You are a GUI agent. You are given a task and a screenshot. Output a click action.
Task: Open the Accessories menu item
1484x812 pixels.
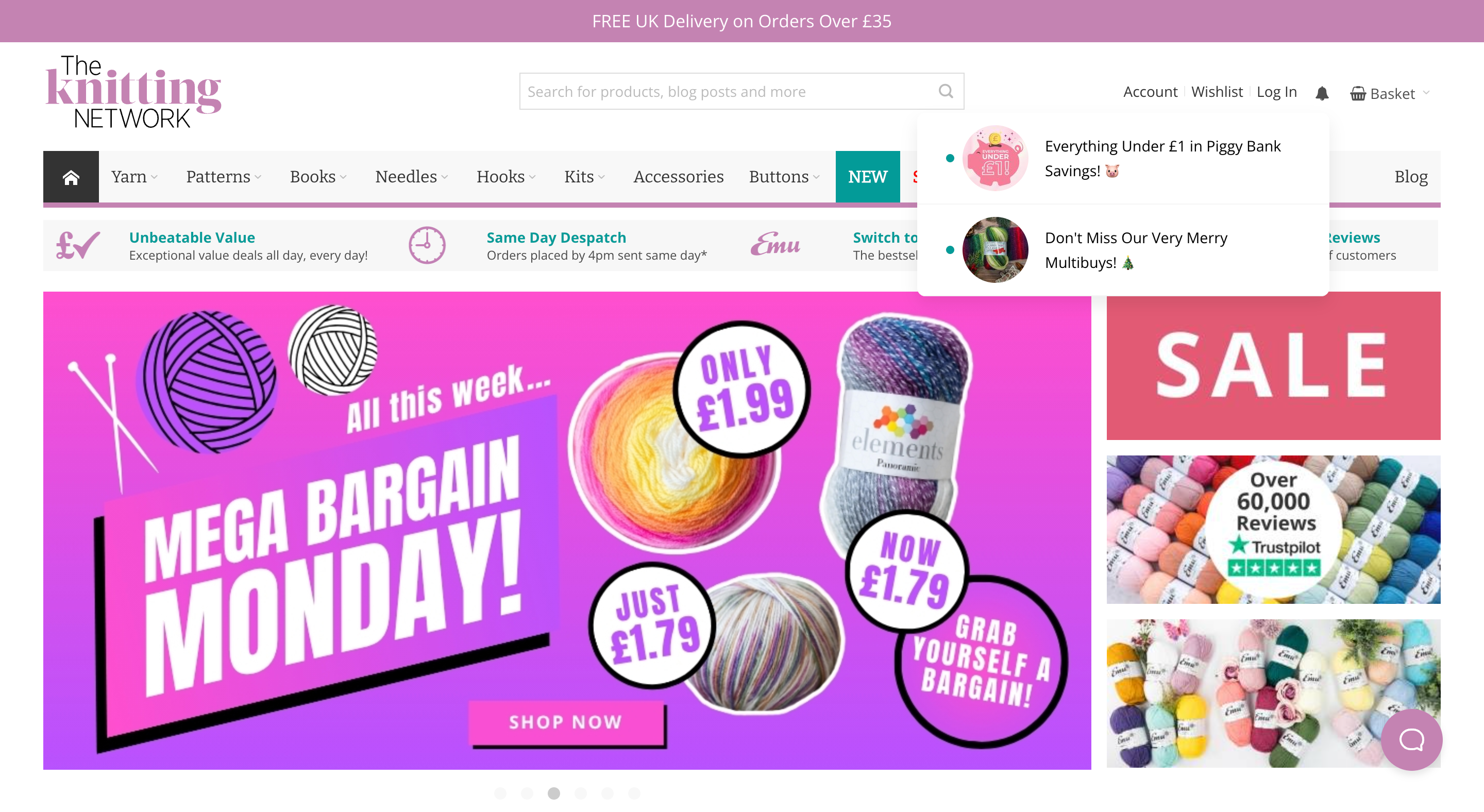(678, 177)
